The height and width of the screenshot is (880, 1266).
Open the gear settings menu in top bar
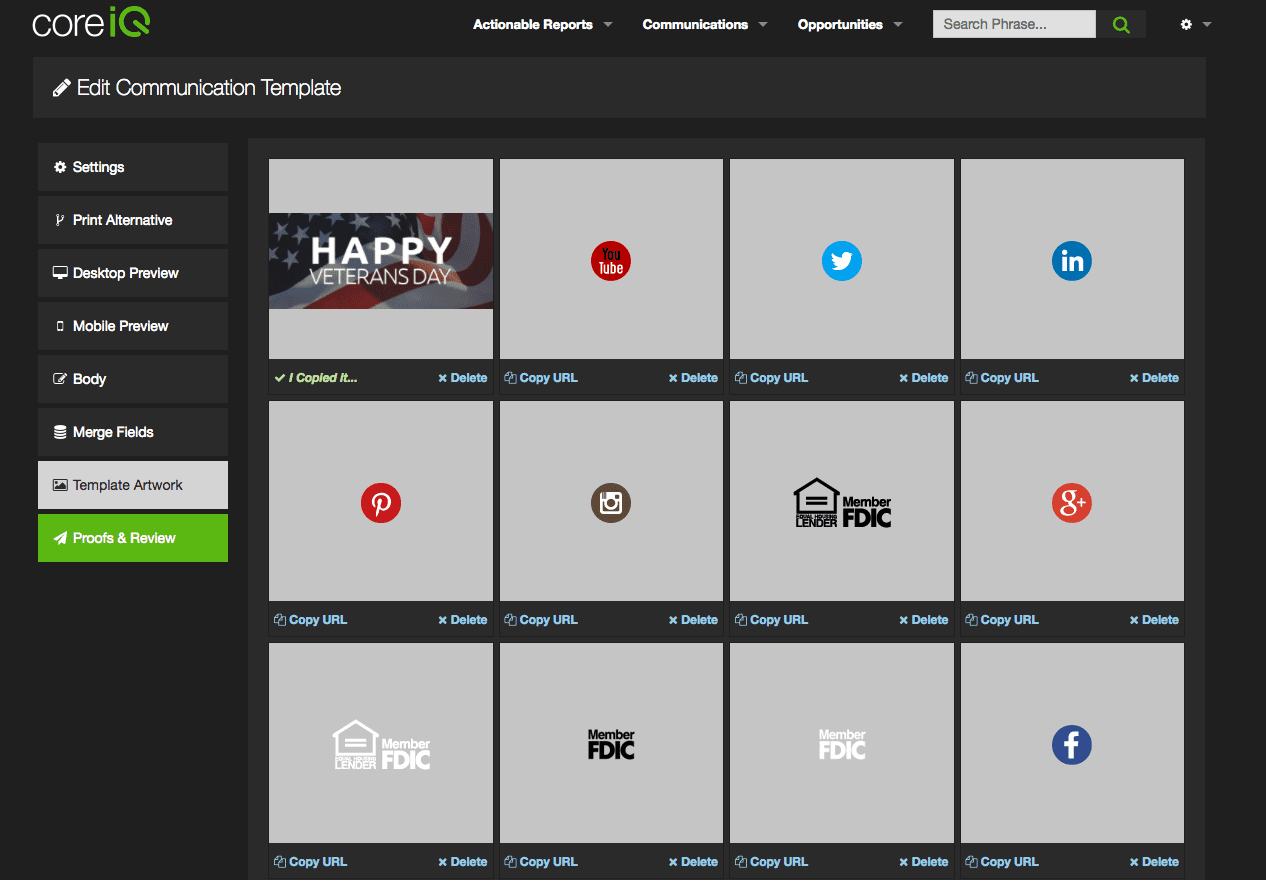[1195, 24]
